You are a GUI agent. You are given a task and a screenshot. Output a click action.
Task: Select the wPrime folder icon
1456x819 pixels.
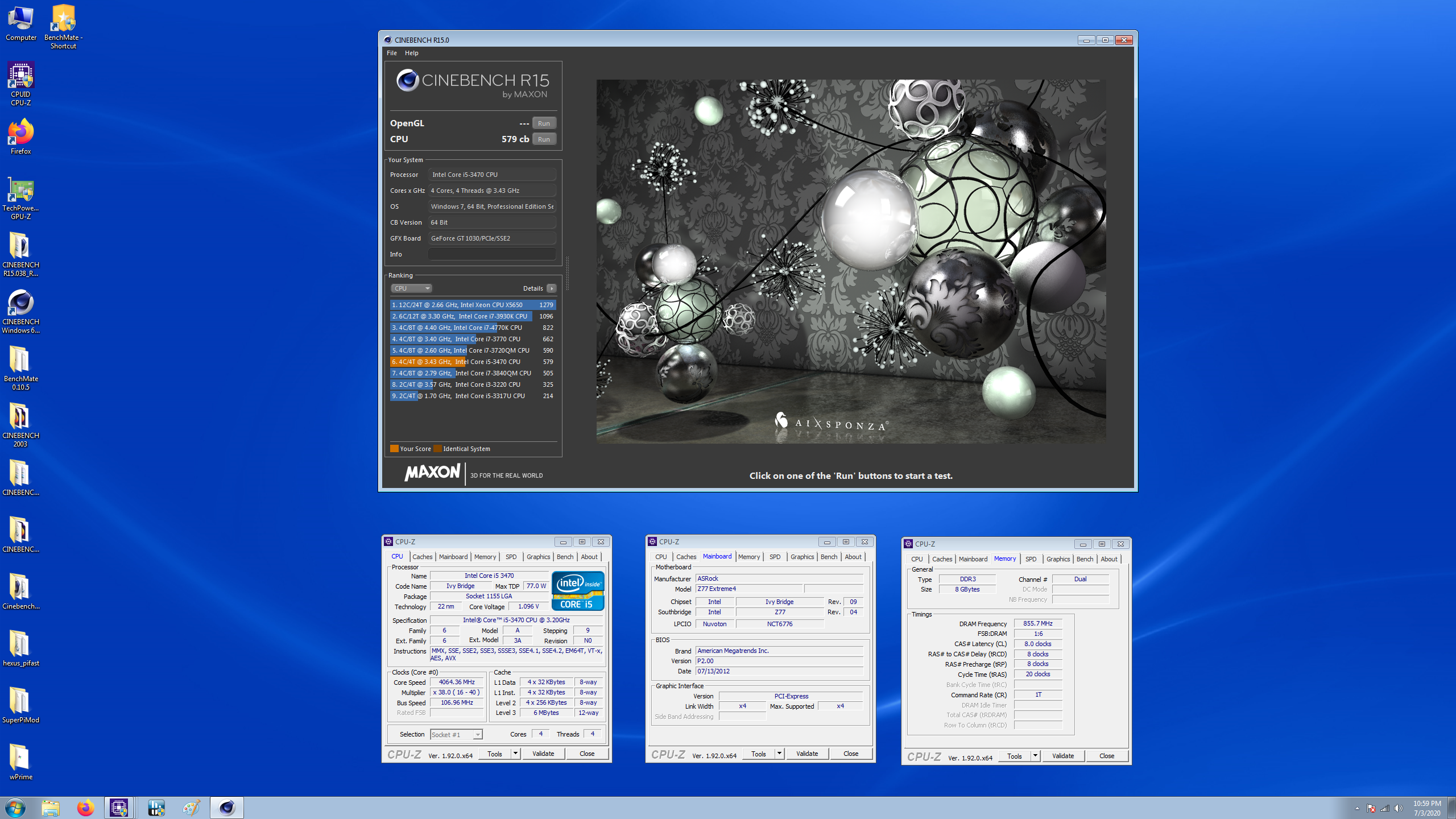[21, 762]
